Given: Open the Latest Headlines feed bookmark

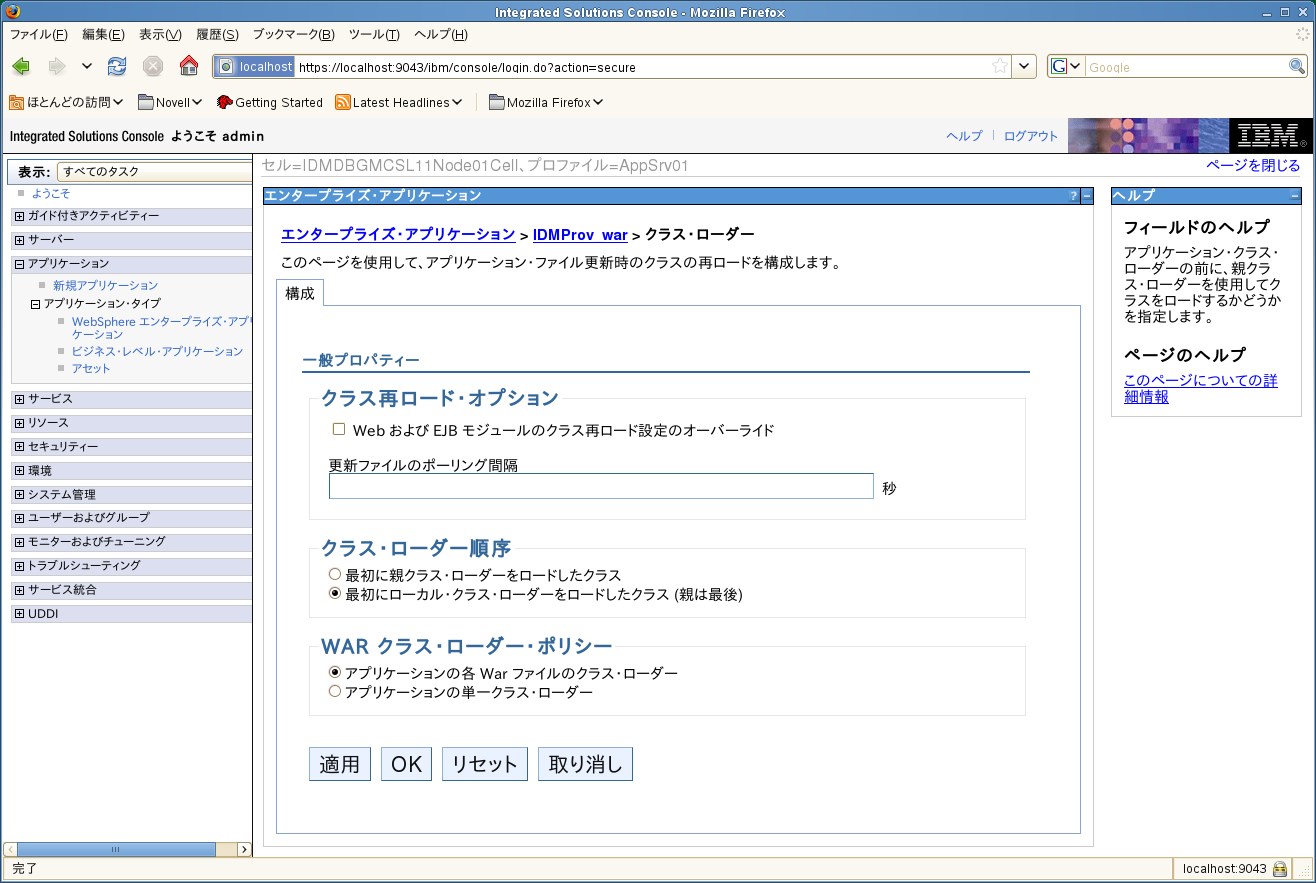Looking at the screenshot, I should (x=399, y=102).
